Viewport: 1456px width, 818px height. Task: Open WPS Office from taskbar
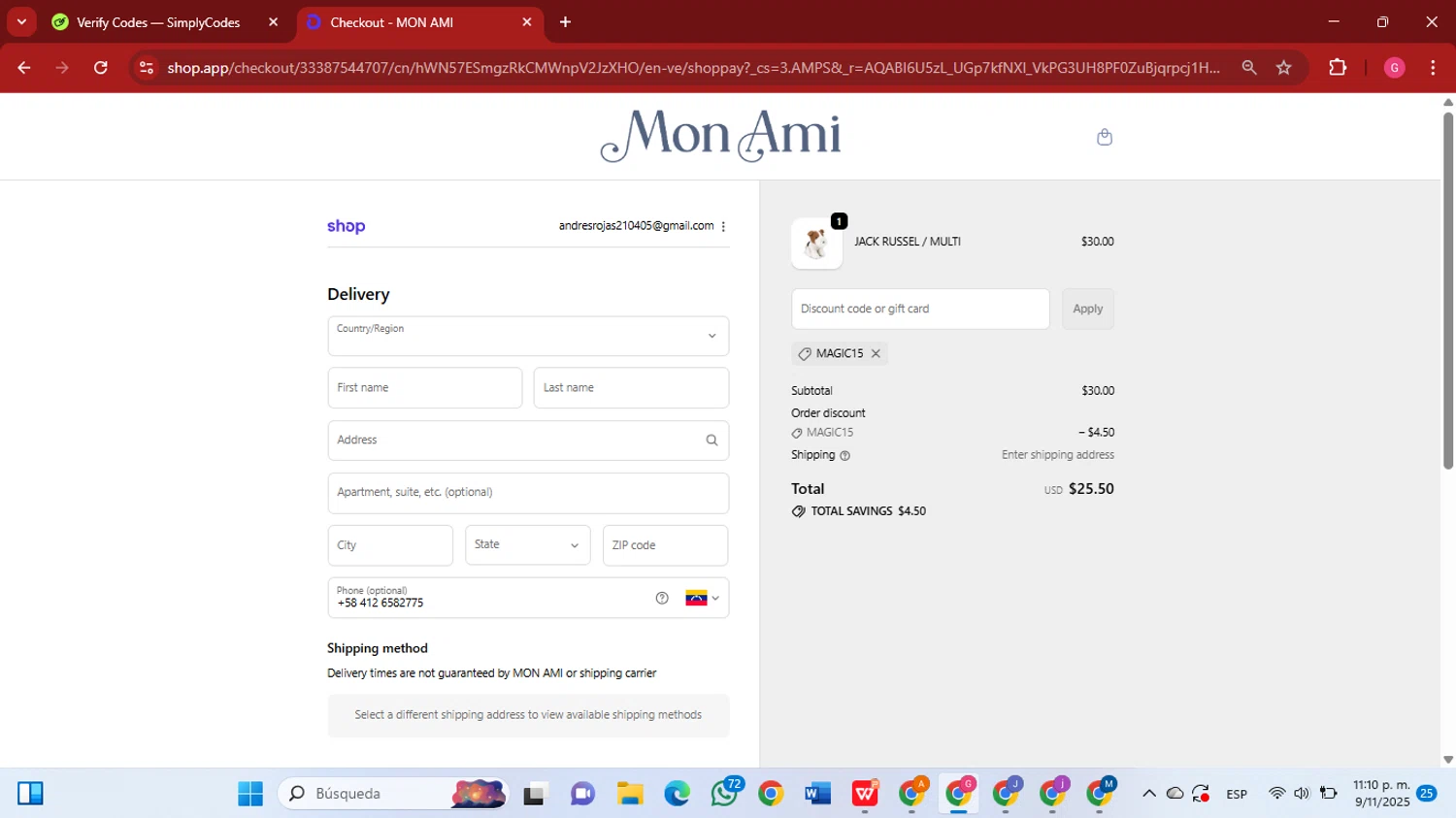click(x=865, y=794)
